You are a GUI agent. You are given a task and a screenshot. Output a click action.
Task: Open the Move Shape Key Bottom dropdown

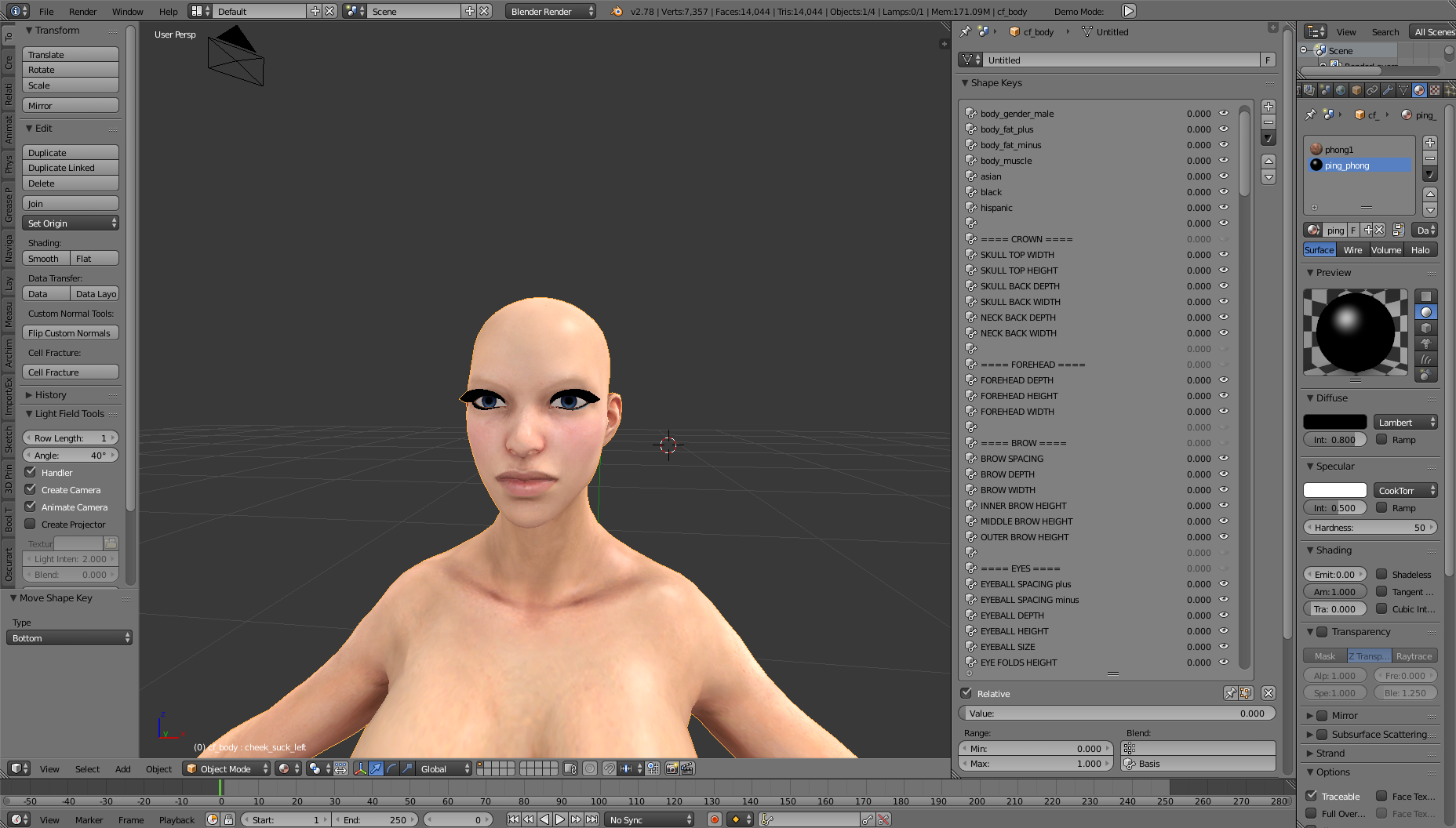pyautogui.click(x=69, y=637)
